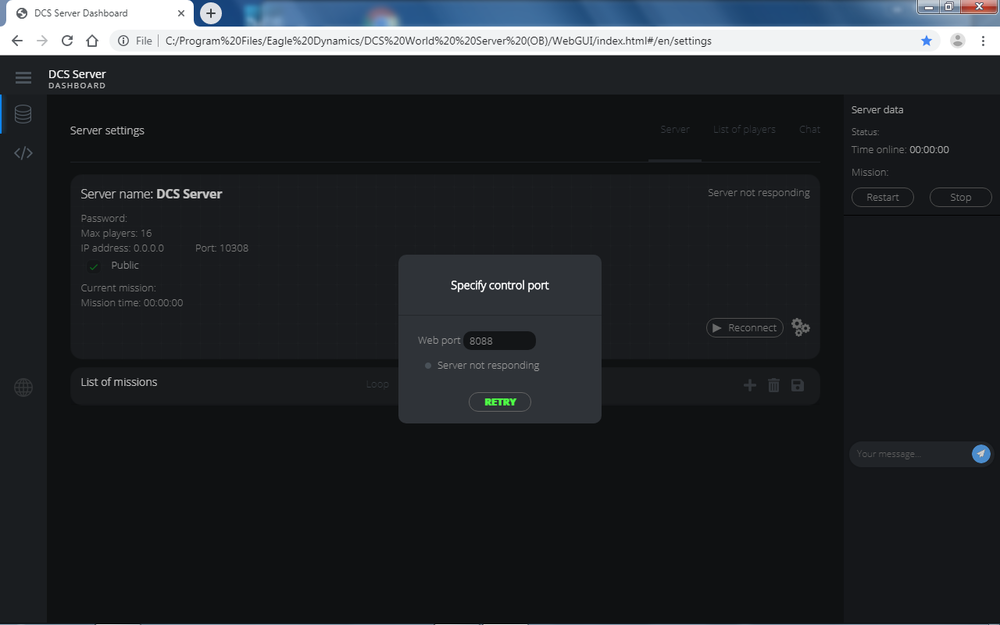Viewport: 1000px width, 625px height.
Task: View site information icon in address bar
Action: [x=123, y=41]
